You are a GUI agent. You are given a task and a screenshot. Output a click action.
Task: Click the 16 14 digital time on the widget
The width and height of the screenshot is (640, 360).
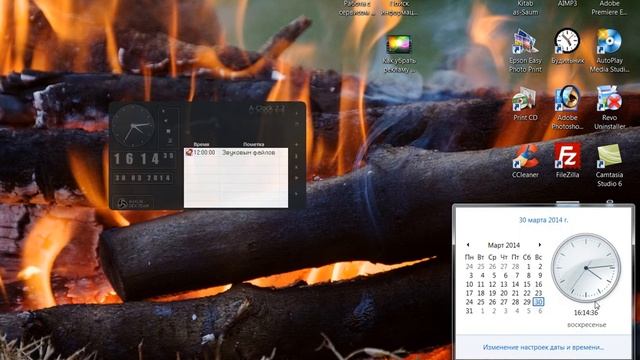point(144,159)
